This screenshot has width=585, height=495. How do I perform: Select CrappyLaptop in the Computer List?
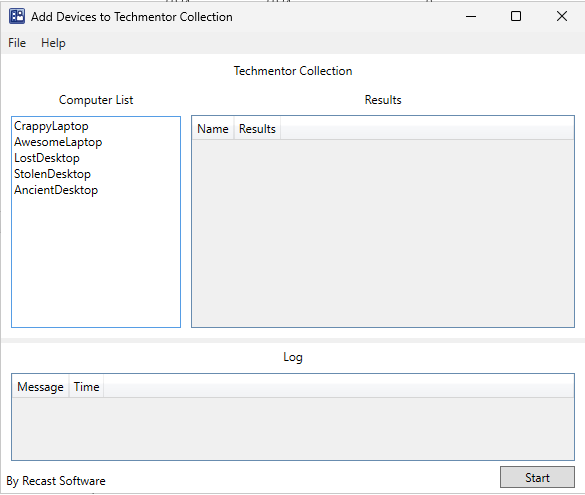[x=51, y=126]
